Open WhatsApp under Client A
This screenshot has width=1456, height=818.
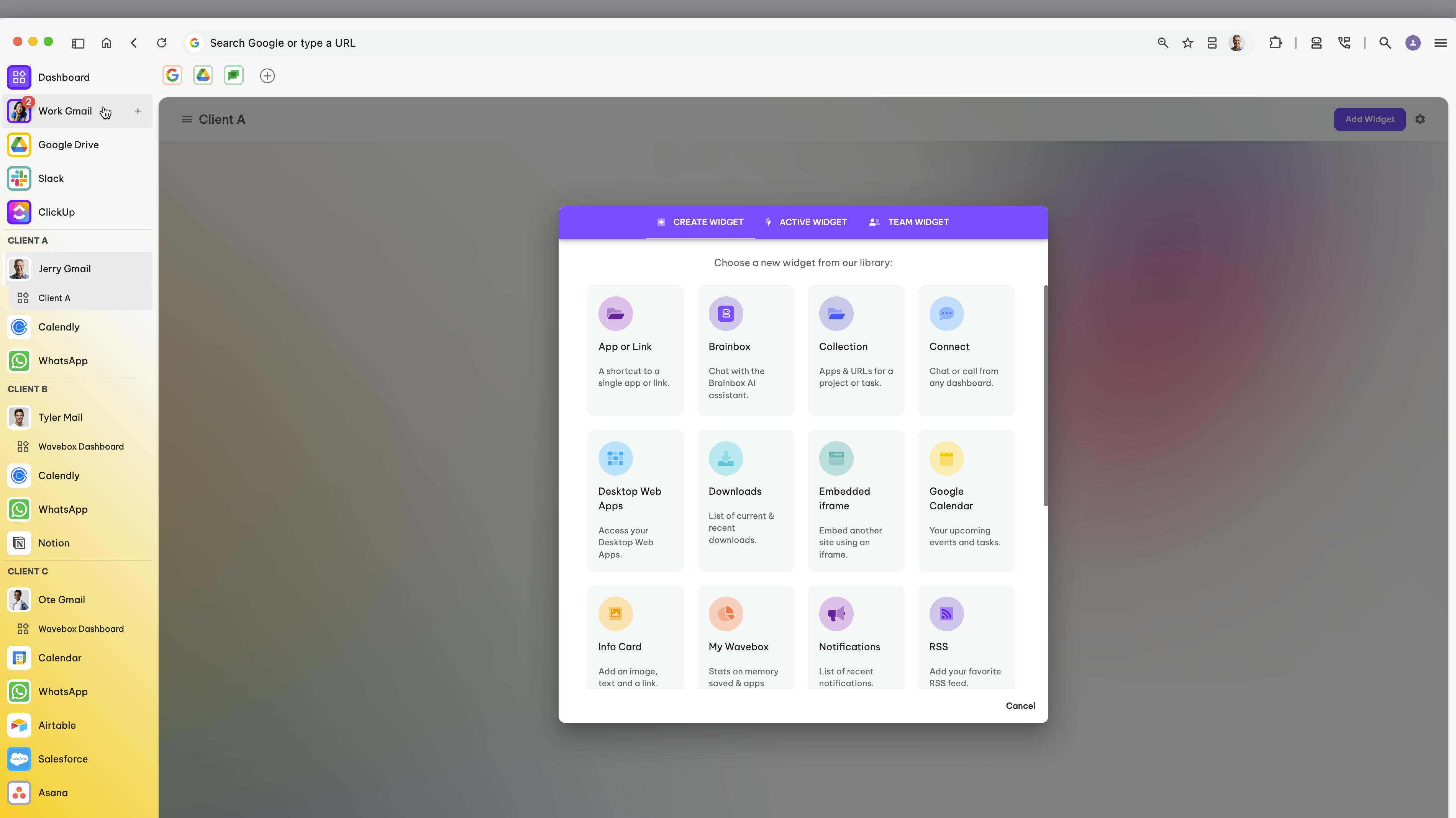click(77, 361)
